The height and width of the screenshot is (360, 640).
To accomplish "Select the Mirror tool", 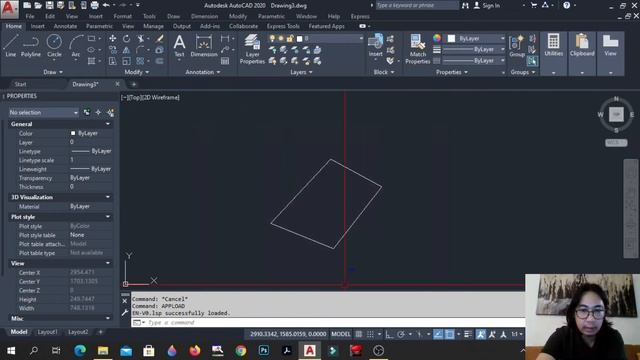I will [x=127, y=50].
